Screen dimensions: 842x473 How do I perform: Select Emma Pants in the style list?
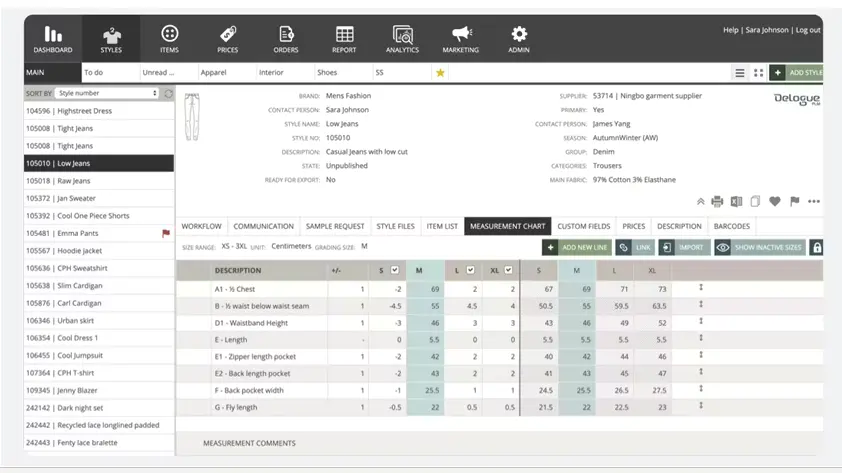(76, 233)
